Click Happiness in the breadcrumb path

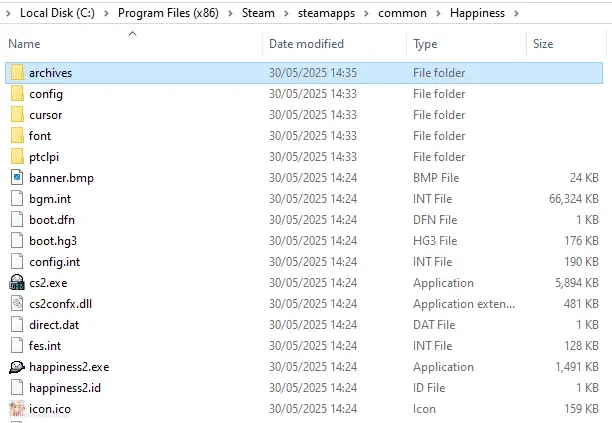(x=477, y=13)
